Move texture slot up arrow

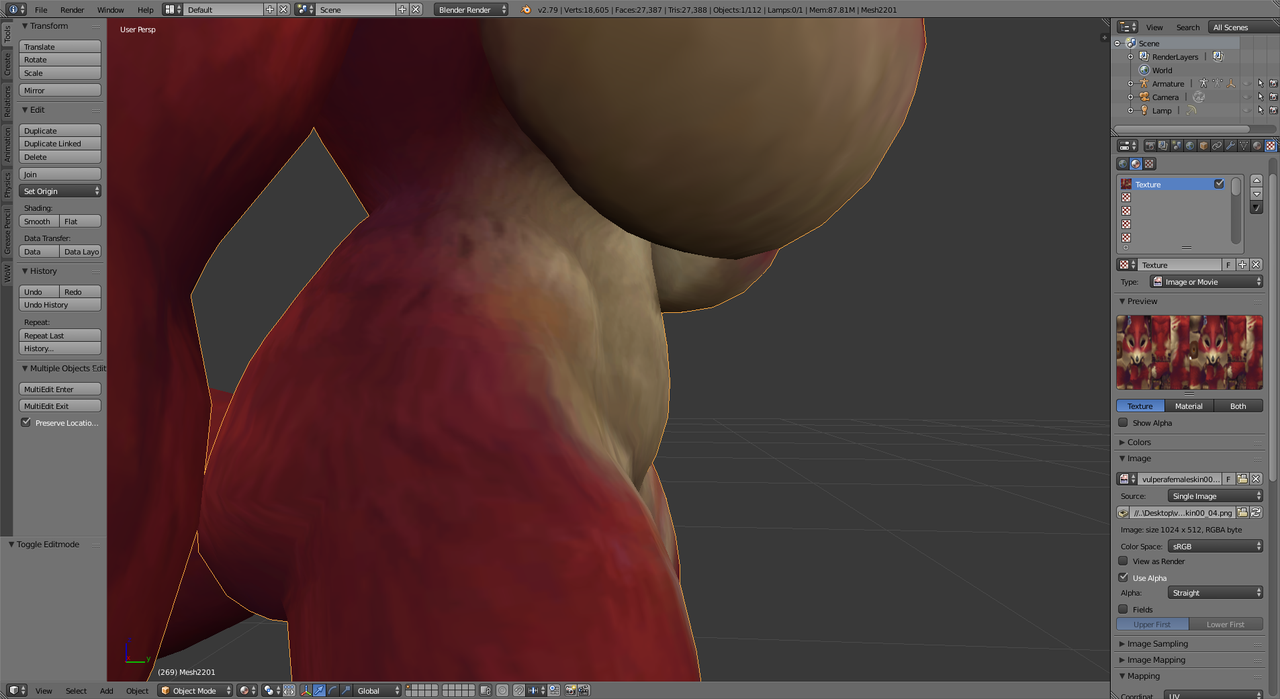point(1257,181)
